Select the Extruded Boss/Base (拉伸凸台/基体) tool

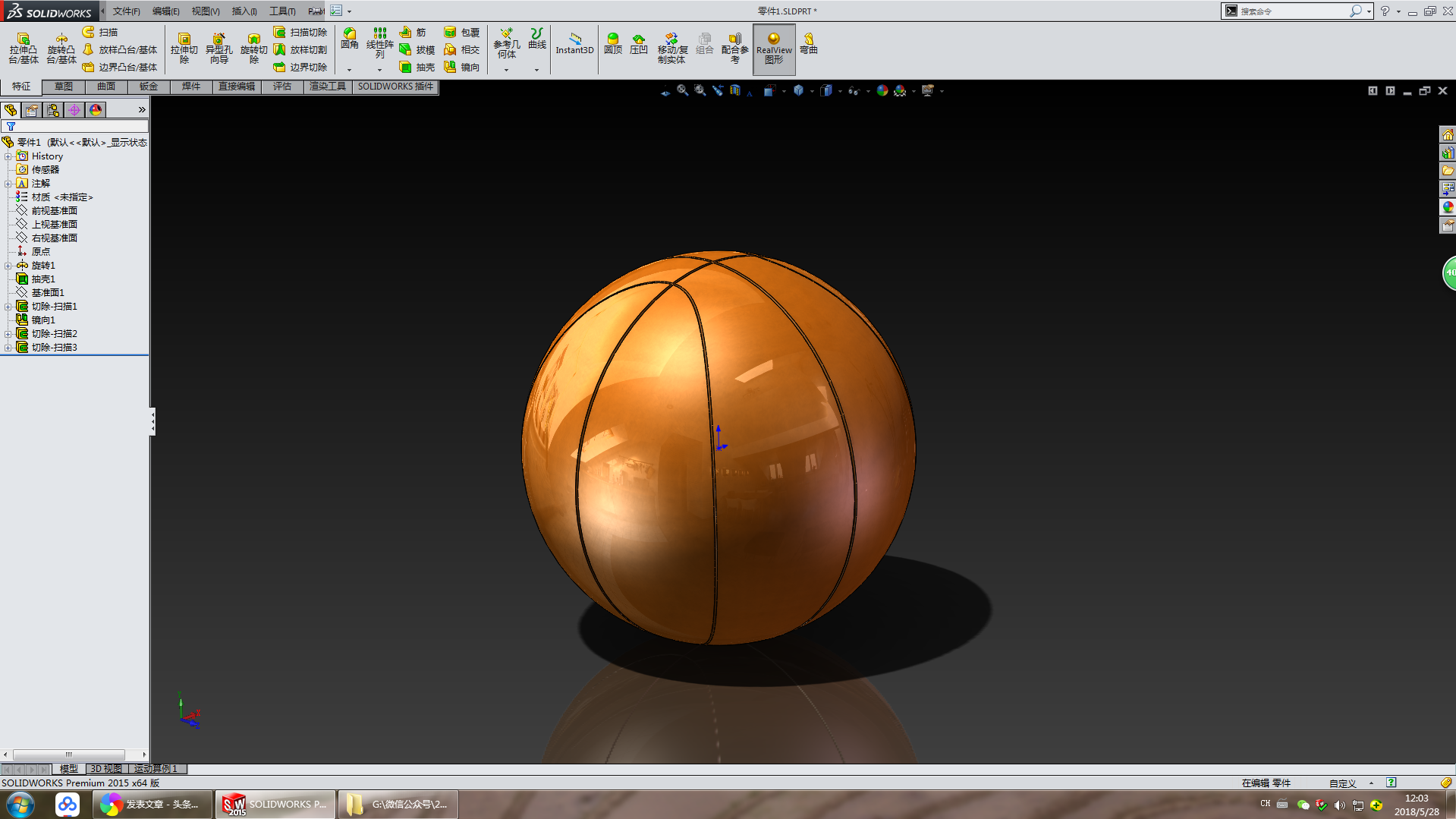tap(24, 49)
